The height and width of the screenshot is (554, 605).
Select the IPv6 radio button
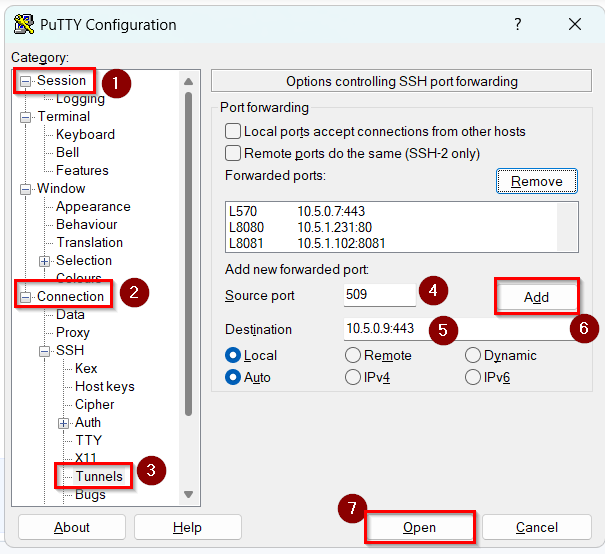tap(473, 377)
